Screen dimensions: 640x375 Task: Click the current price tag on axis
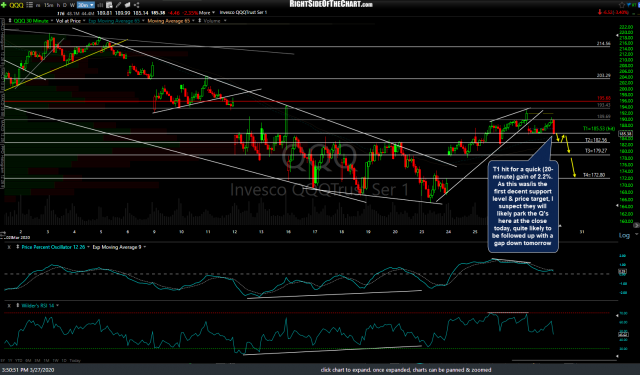click(x=625, y=133)
